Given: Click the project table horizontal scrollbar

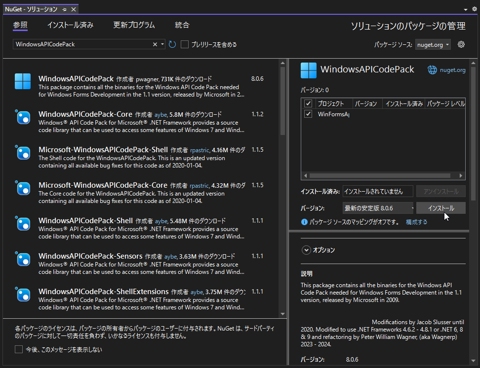Looking at the screenshot, I should [380, 175].
